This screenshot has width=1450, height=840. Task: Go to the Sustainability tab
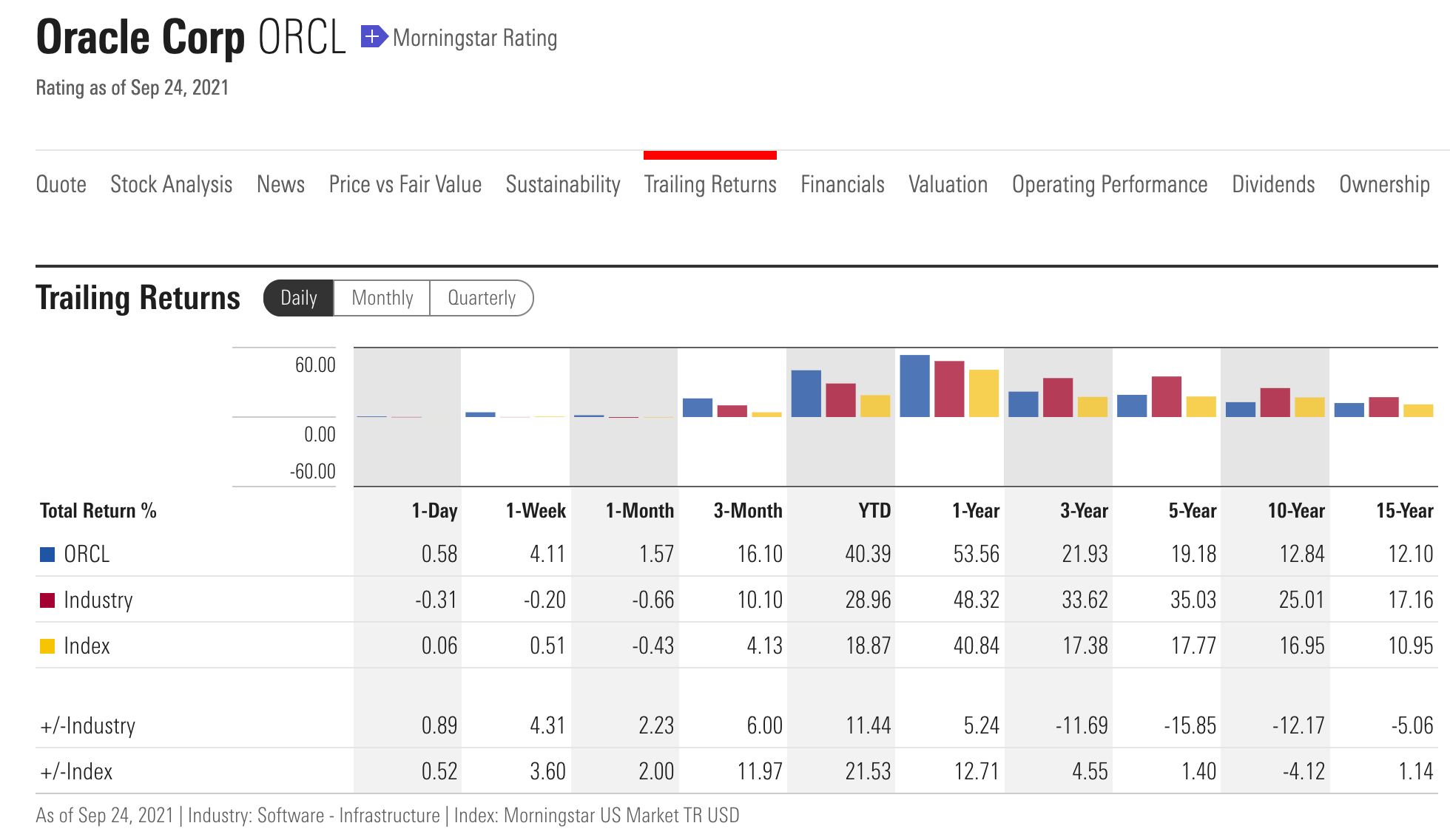coord(563,184)
